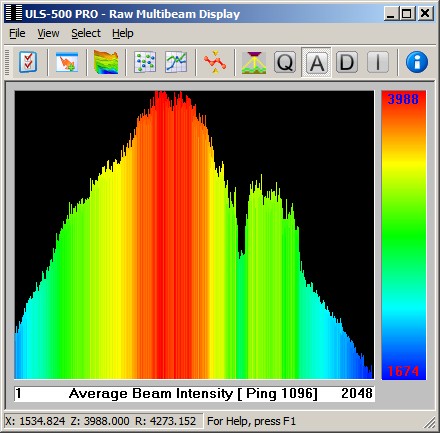440x433 pixels.
Task: Select the colored 3D surface view icon
Action: point(106,62)
